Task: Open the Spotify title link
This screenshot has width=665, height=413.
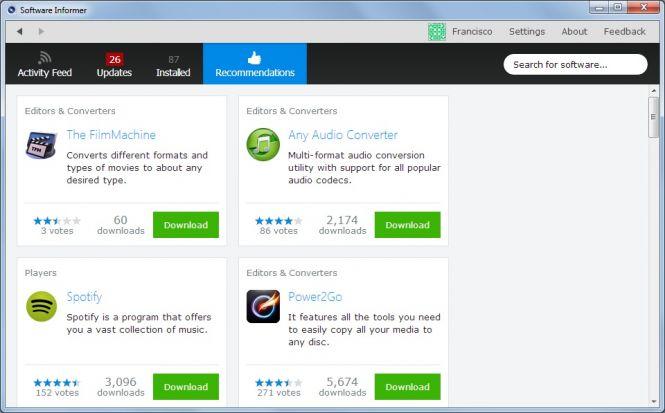Action: tap(84, 297)
